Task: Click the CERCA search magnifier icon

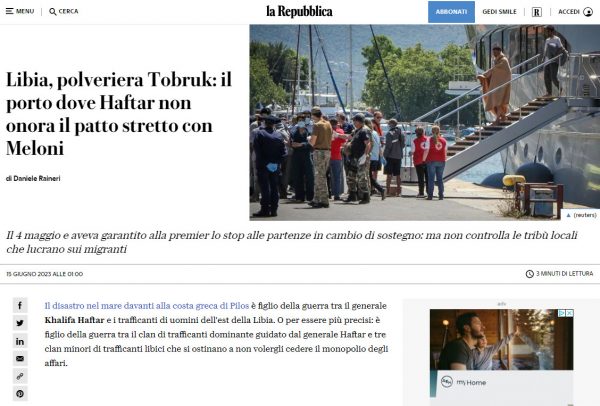Action: [53, 12]
